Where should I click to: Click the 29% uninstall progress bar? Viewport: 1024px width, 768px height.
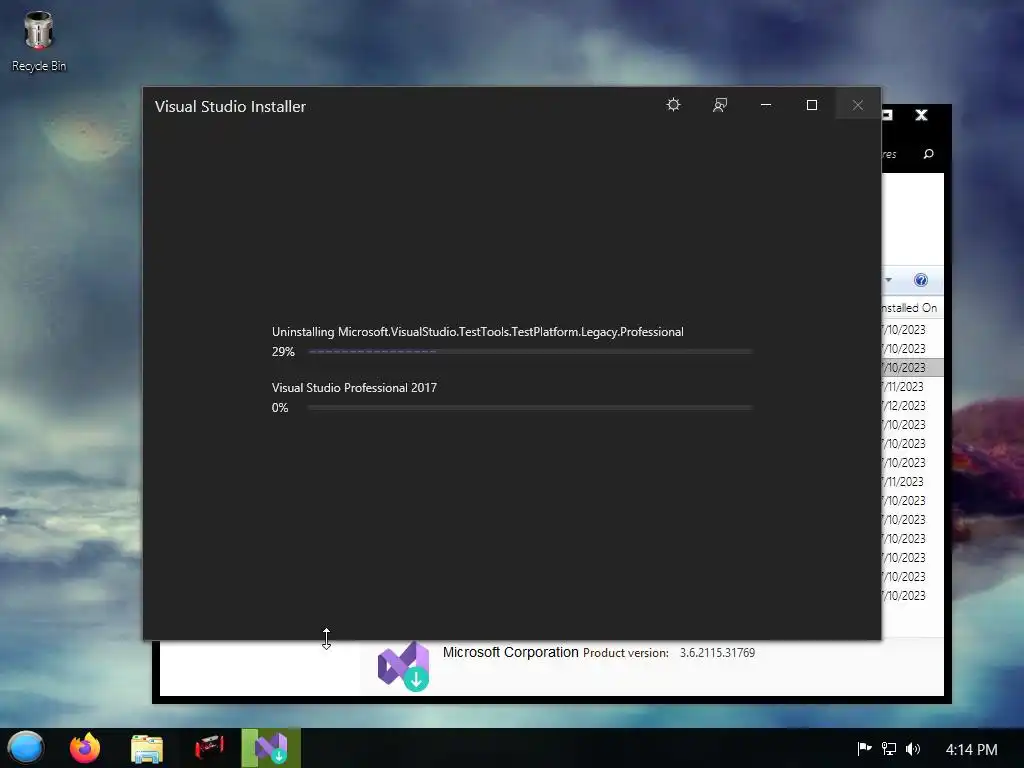pyautogui.click(x=530, y=351)
